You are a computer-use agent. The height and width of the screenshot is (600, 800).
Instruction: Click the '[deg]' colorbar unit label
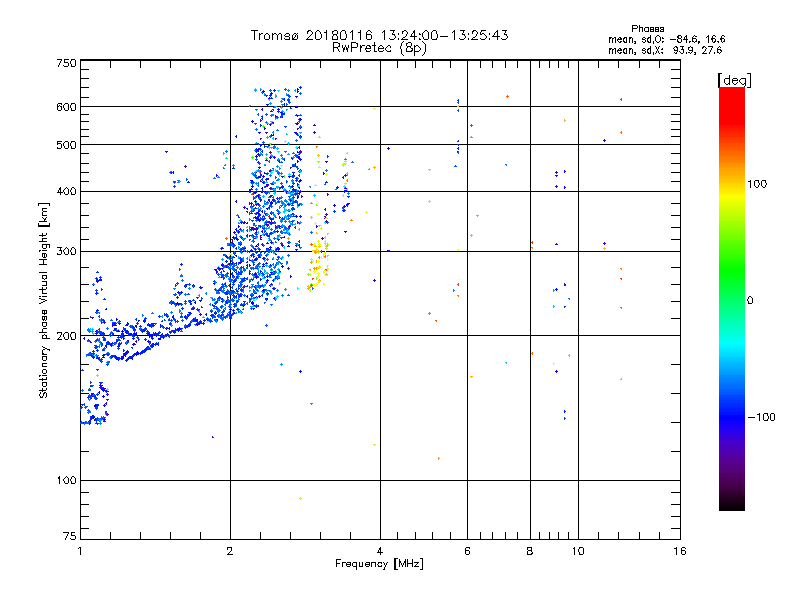click(x=734, y=81)
